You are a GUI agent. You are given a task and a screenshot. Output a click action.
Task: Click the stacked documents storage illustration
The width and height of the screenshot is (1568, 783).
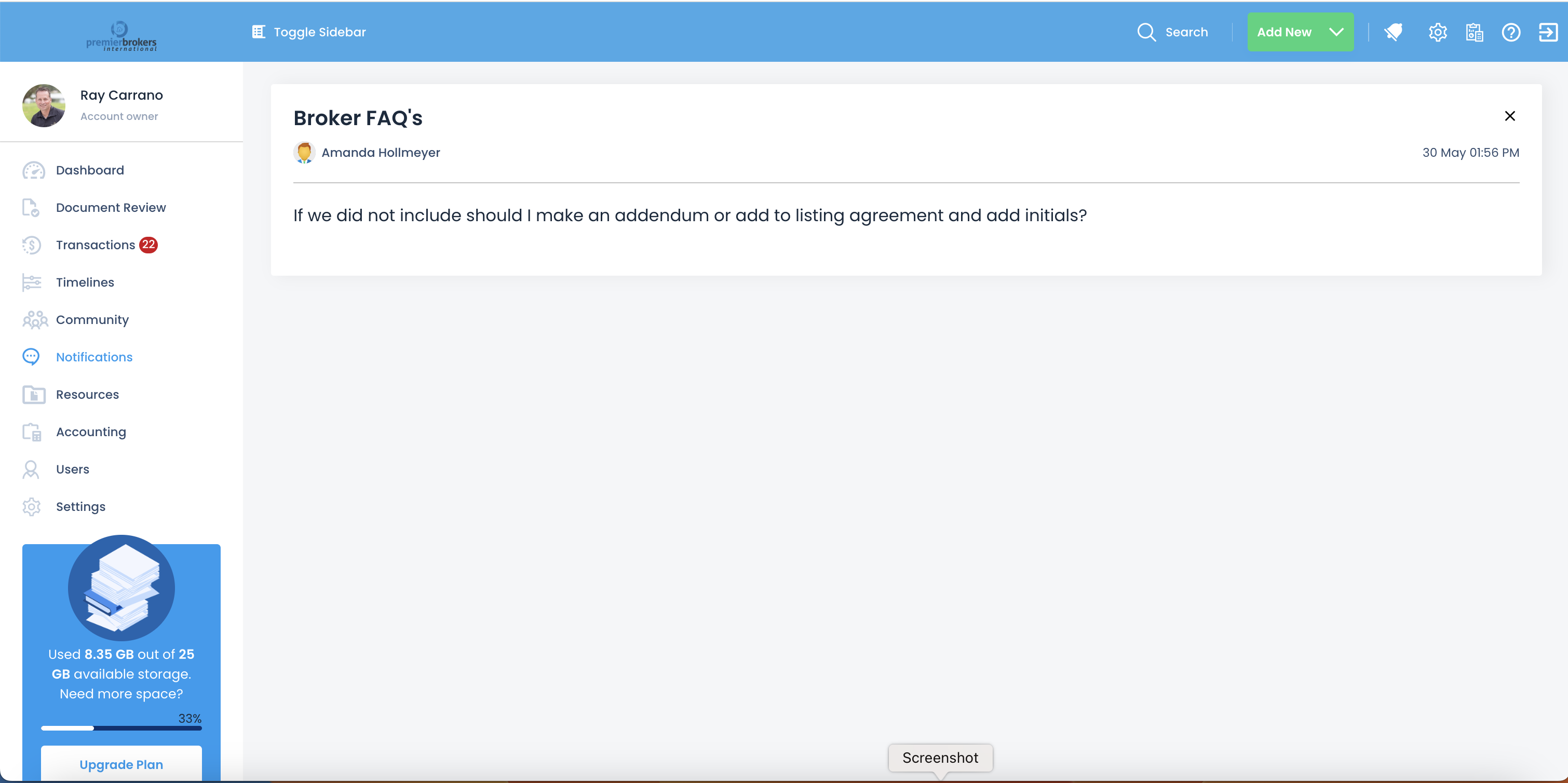[121, 588]
